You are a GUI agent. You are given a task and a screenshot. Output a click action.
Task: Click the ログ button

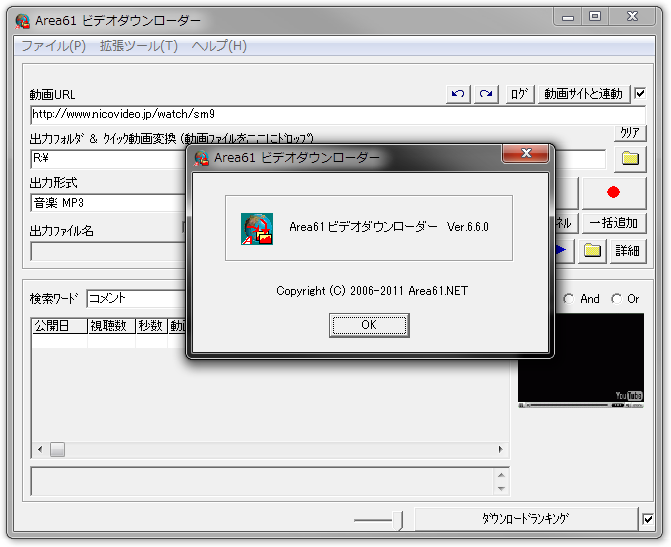coord(520,94)
